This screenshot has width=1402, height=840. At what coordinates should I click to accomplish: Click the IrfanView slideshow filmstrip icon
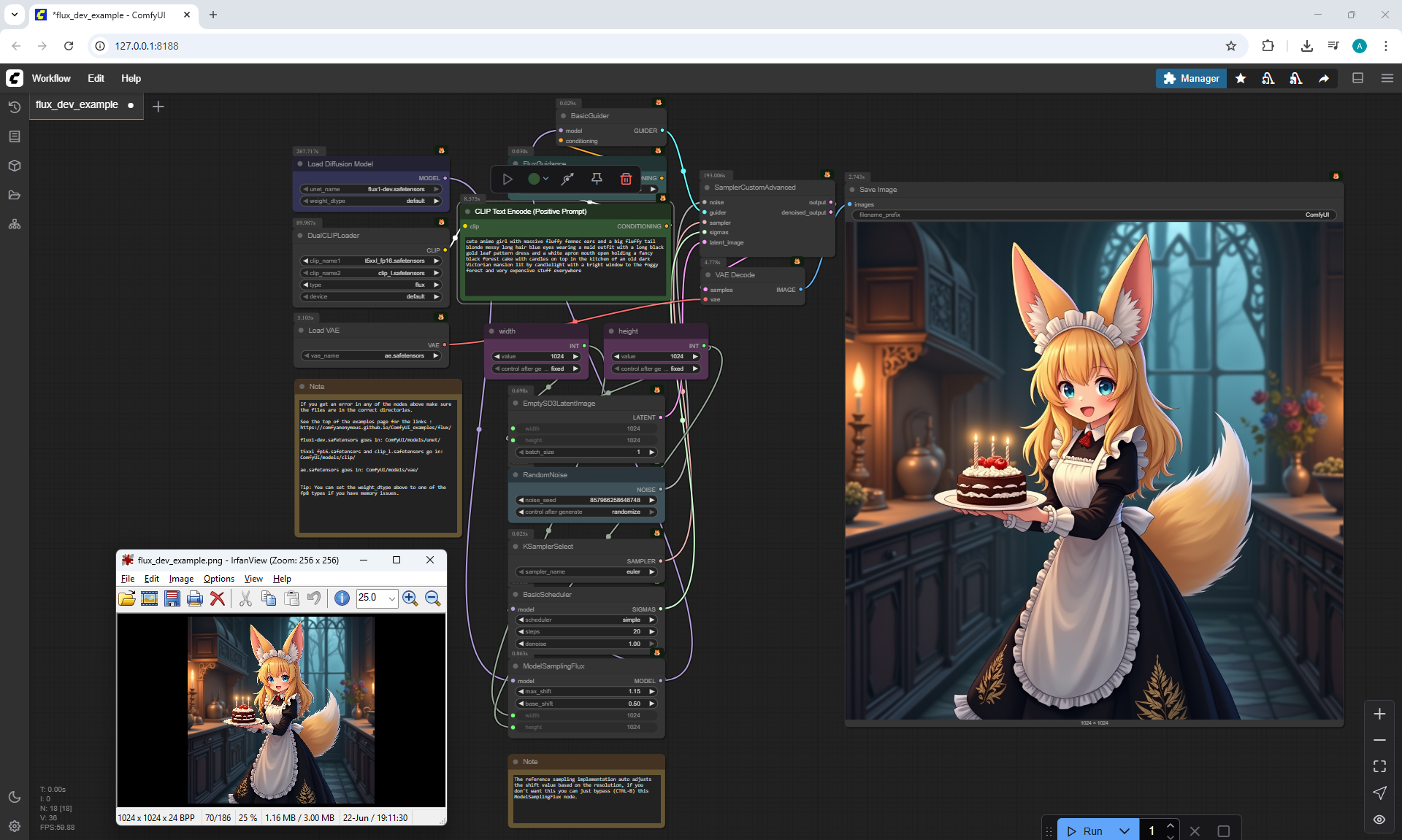tap(150, 598)
